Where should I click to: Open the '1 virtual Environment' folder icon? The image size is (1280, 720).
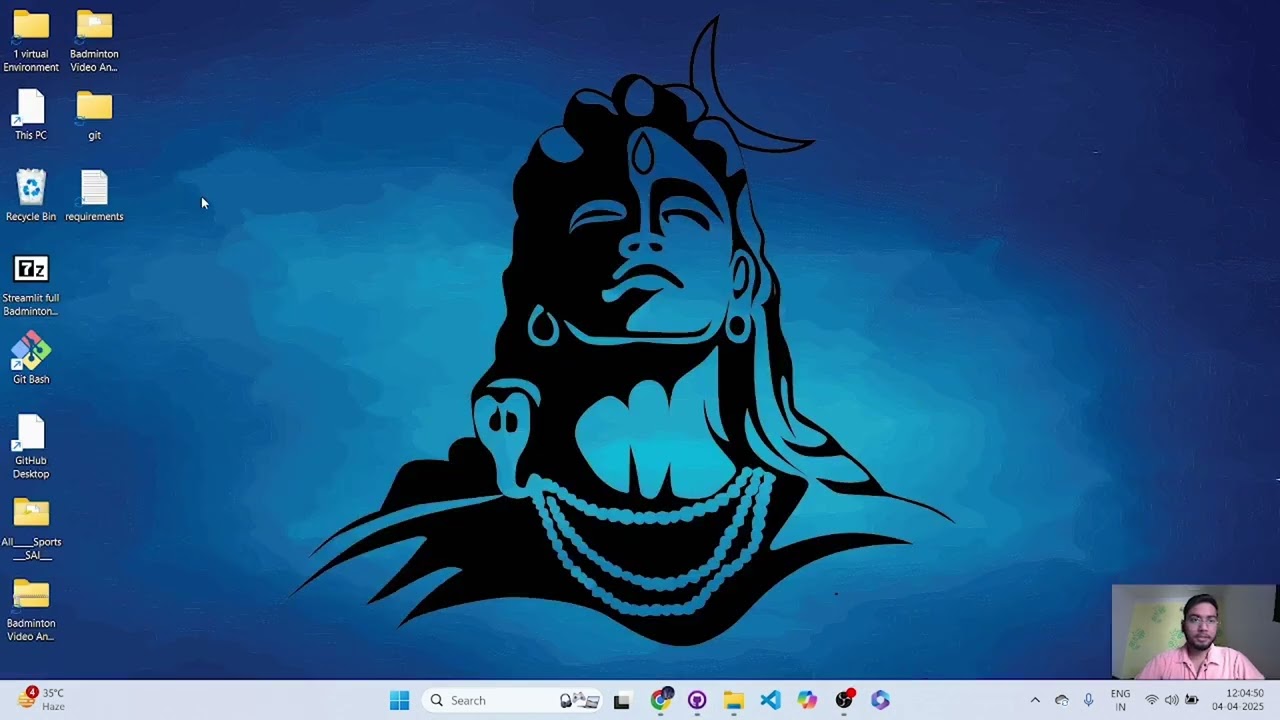31,42
